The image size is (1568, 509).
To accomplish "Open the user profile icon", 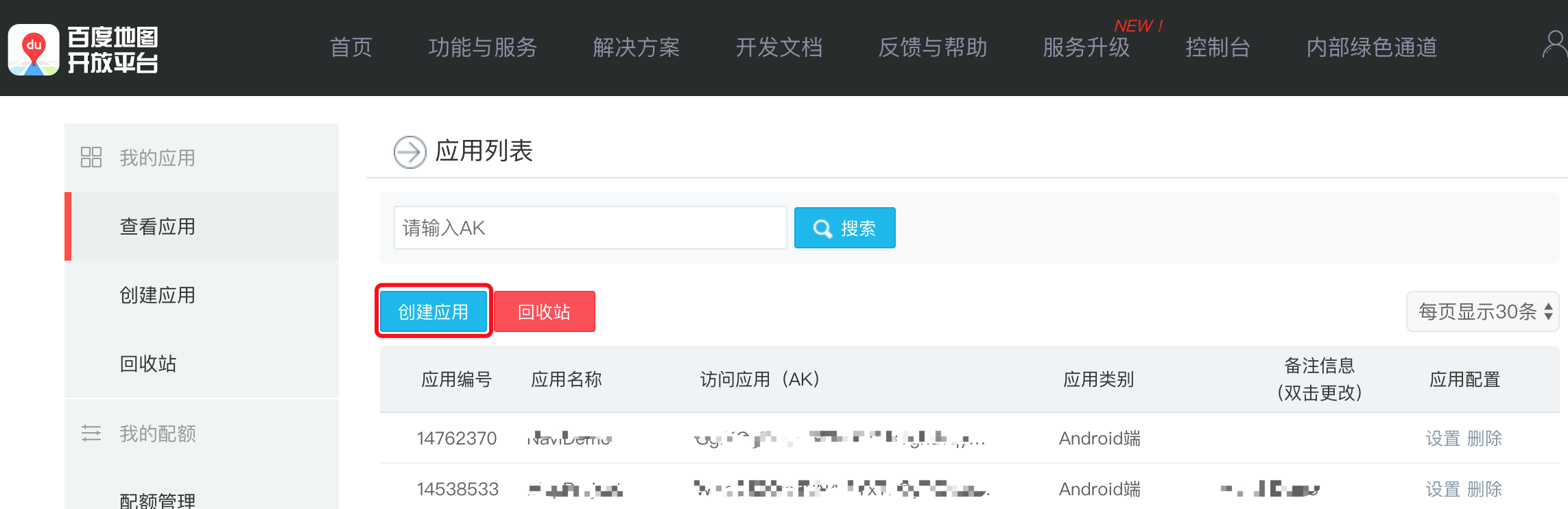I will tap(1555, 45).
